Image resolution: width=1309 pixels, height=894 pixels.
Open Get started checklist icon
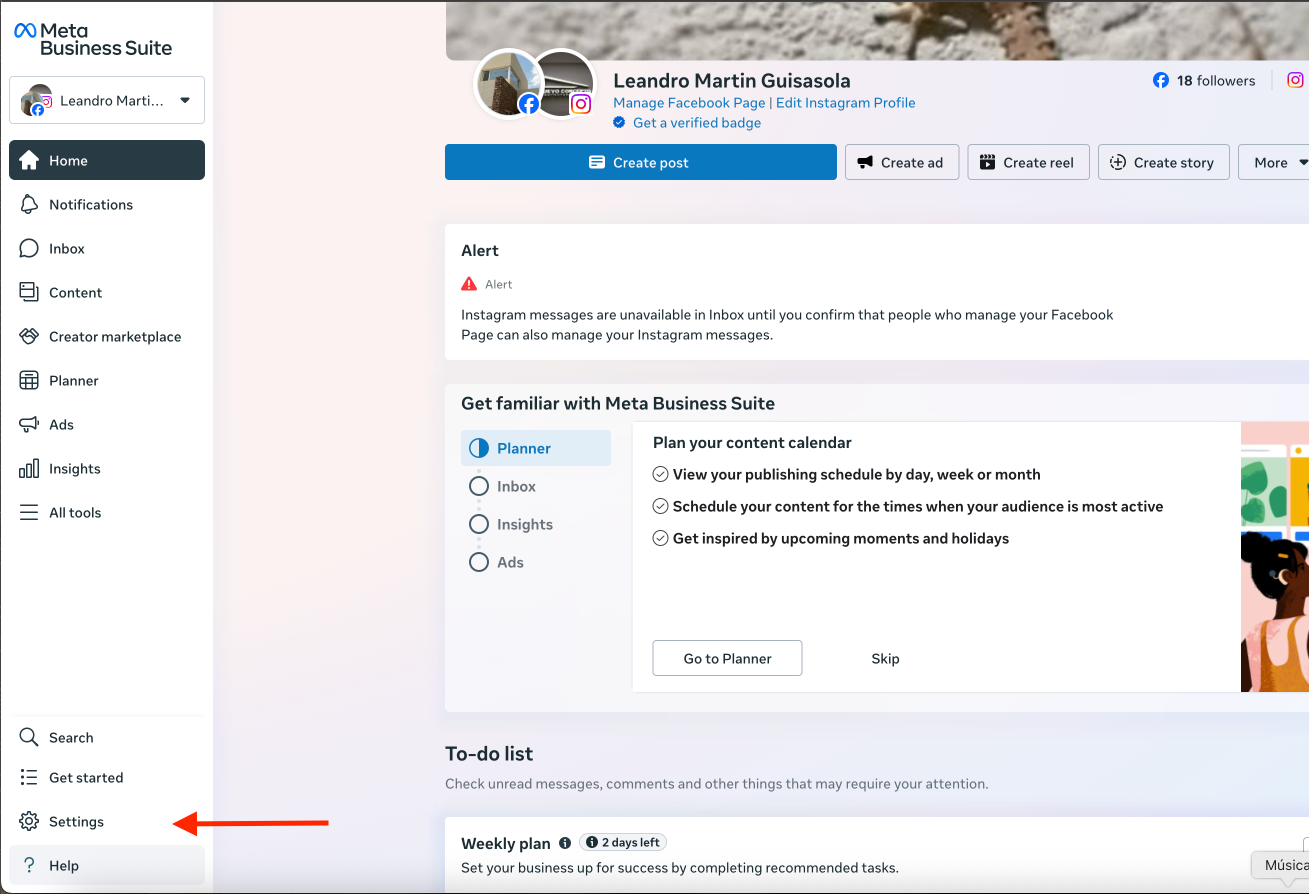29,777
